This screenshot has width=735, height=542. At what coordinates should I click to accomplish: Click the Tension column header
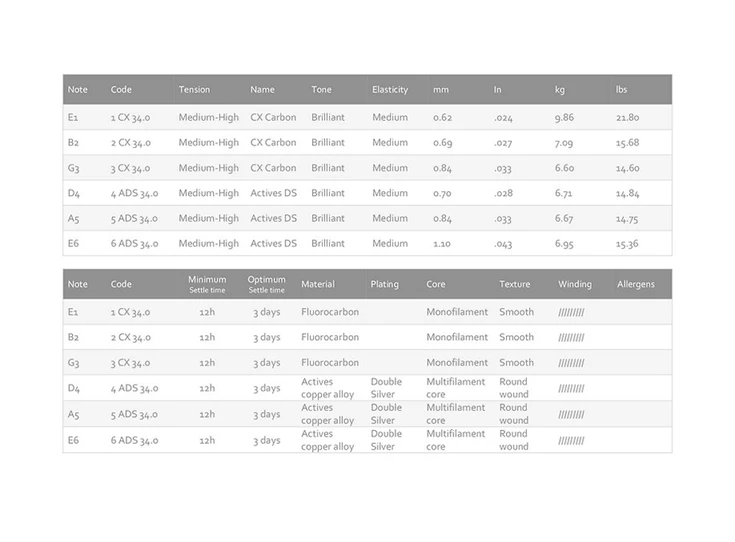pyautogui.click(x=194, y=90)
